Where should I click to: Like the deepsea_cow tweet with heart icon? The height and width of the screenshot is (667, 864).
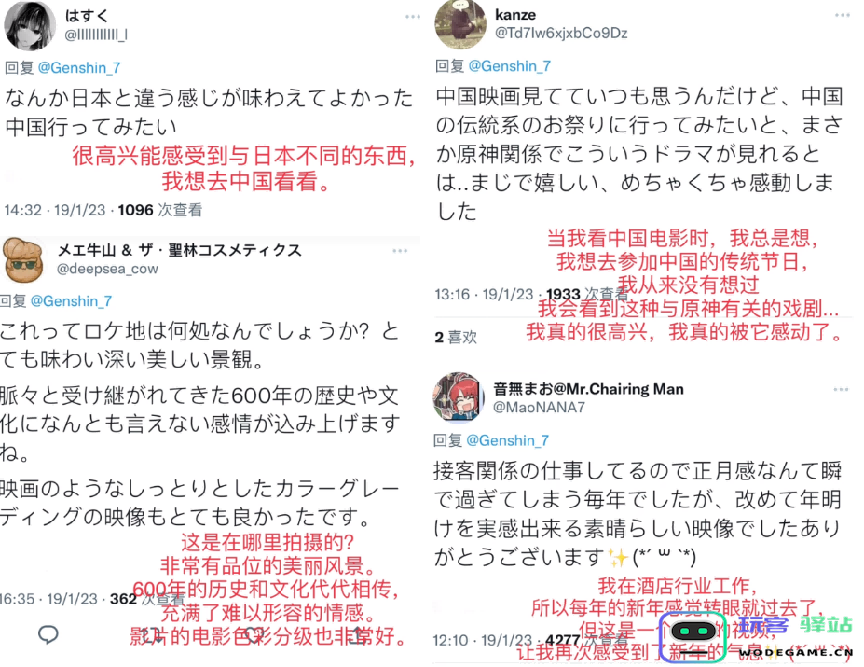pyautogui.click(x=253, y=635)
